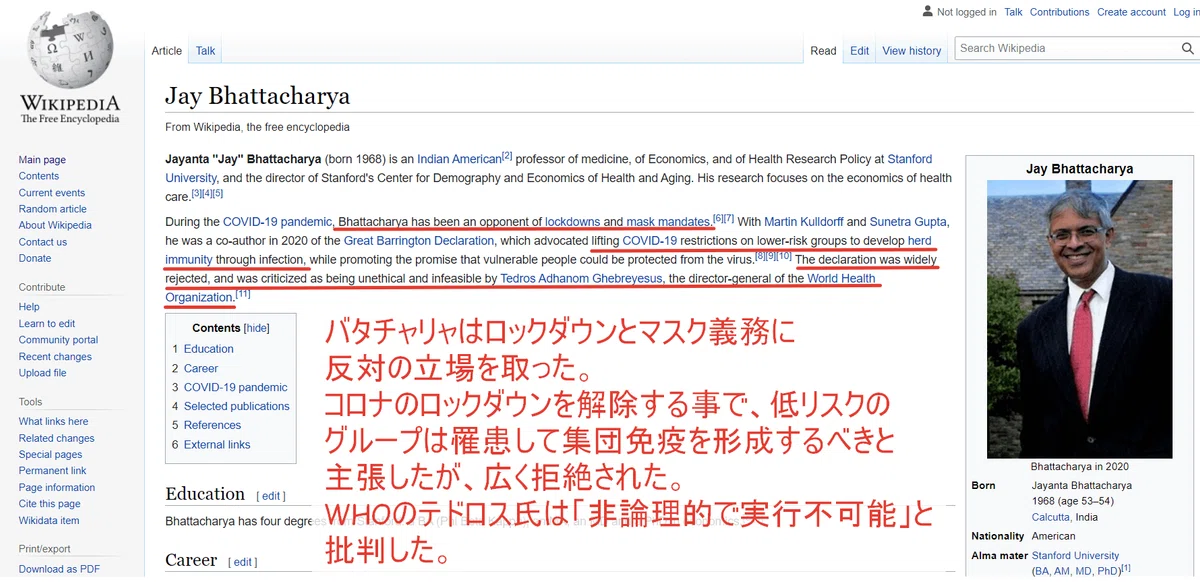
Task: Open the Great Barrington Declaration link
Action: (x=419, y=241)
